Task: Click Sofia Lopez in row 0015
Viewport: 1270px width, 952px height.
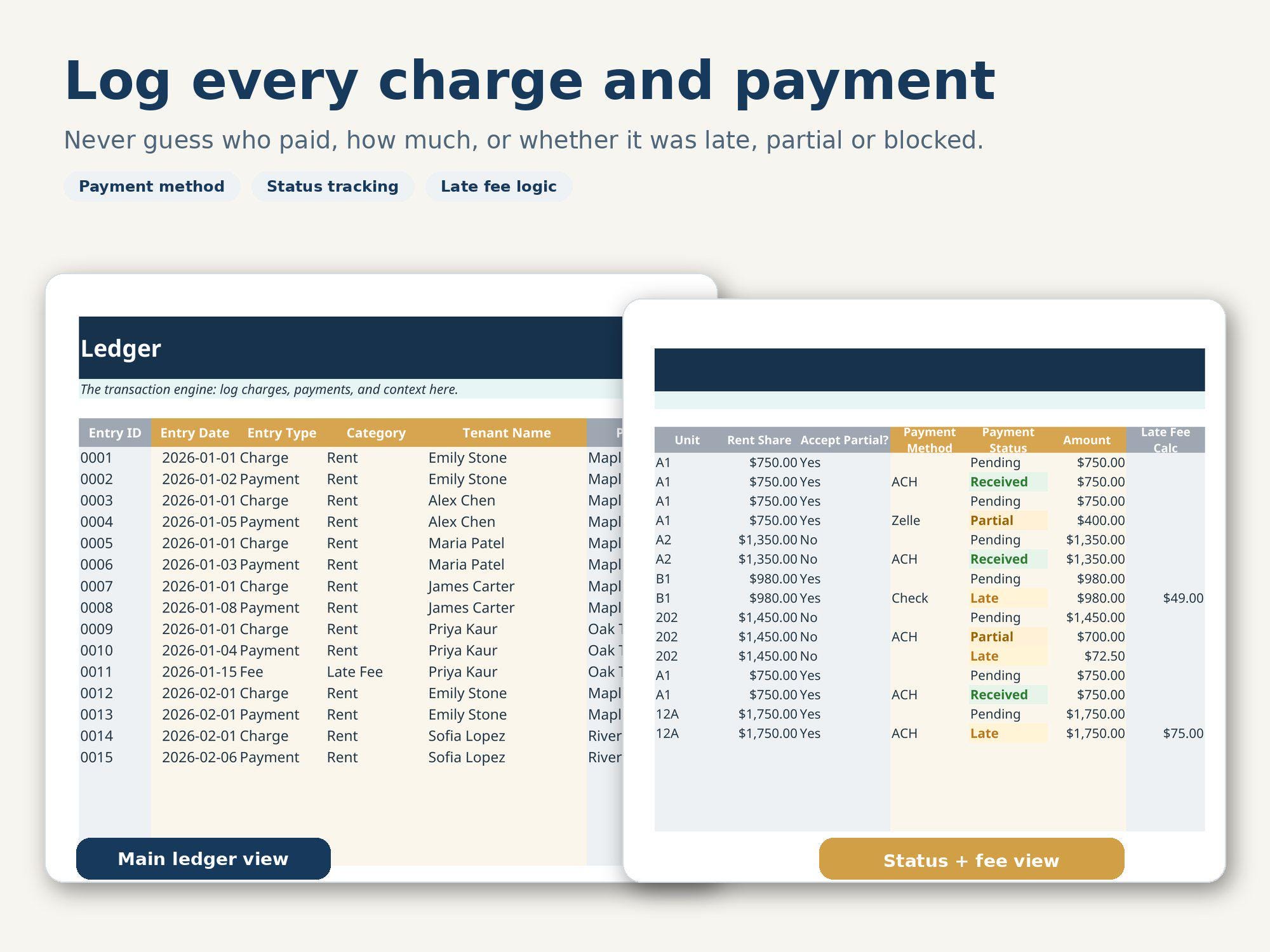Action: 467,757
